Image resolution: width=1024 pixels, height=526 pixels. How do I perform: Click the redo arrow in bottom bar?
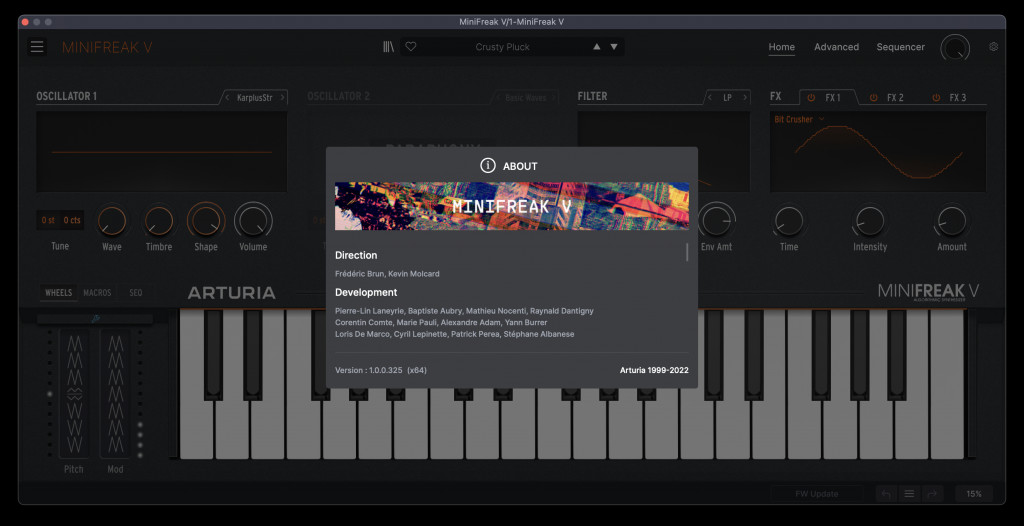(x=932, y=494)
